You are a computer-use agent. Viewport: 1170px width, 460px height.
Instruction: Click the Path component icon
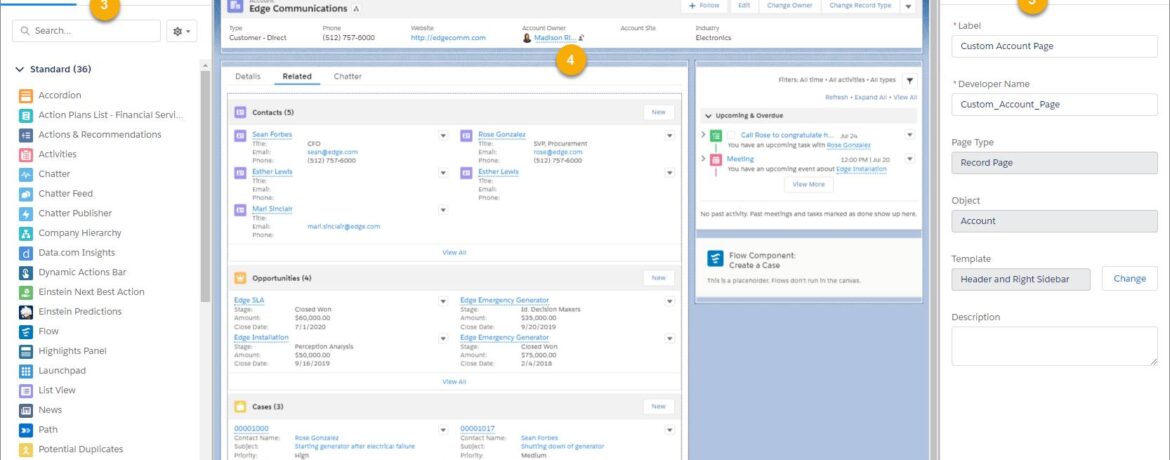(26, 430)
